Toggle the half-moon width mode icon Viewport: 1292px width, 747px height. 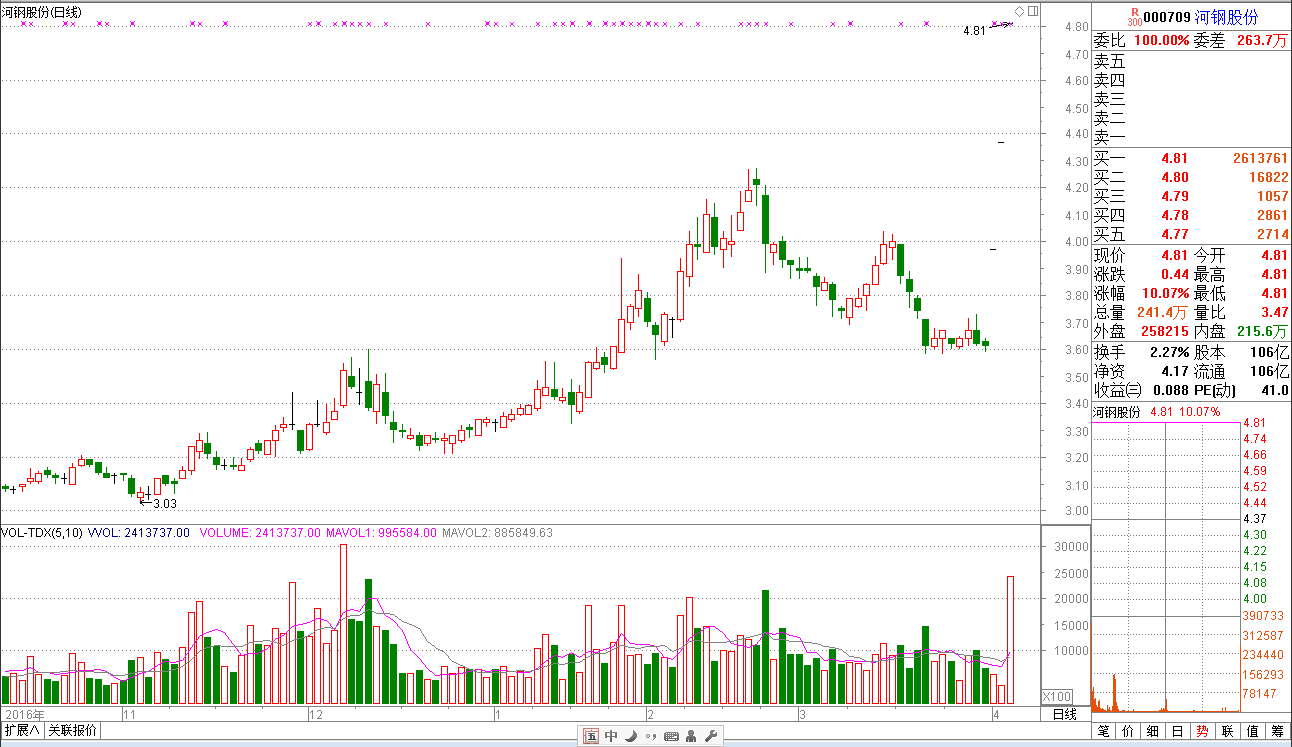point(631,737)
